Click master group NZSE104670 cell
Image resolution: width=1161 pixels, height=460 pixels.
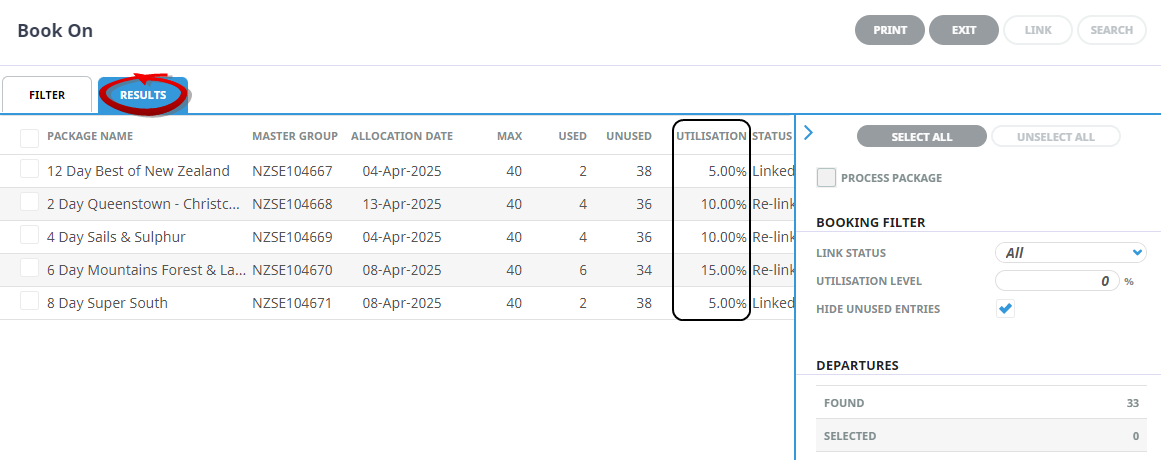(292, 270)
